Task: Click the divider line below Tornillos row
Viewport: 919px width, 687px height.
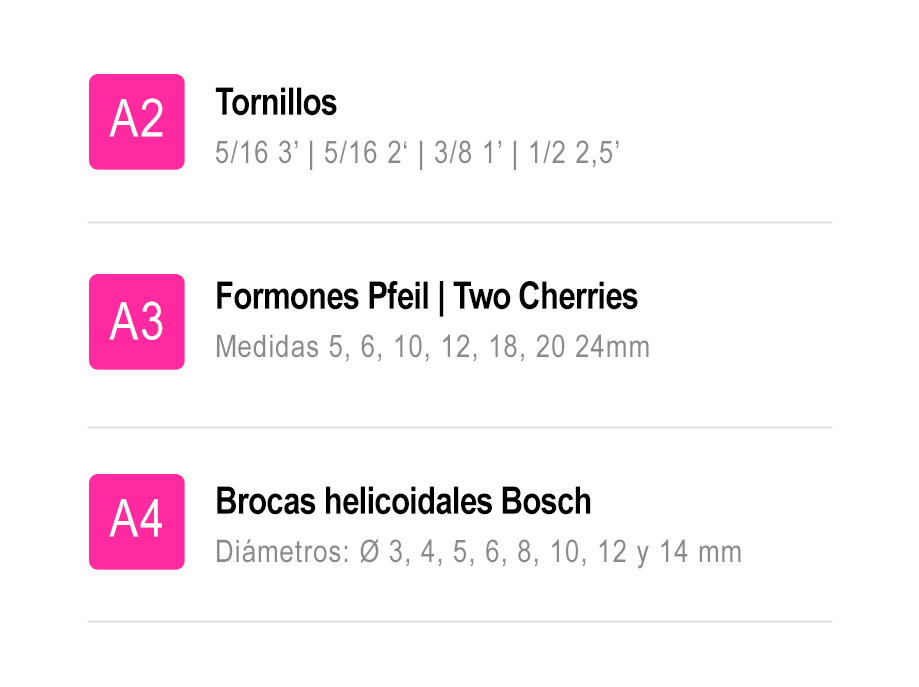Action: coord(460,223)
